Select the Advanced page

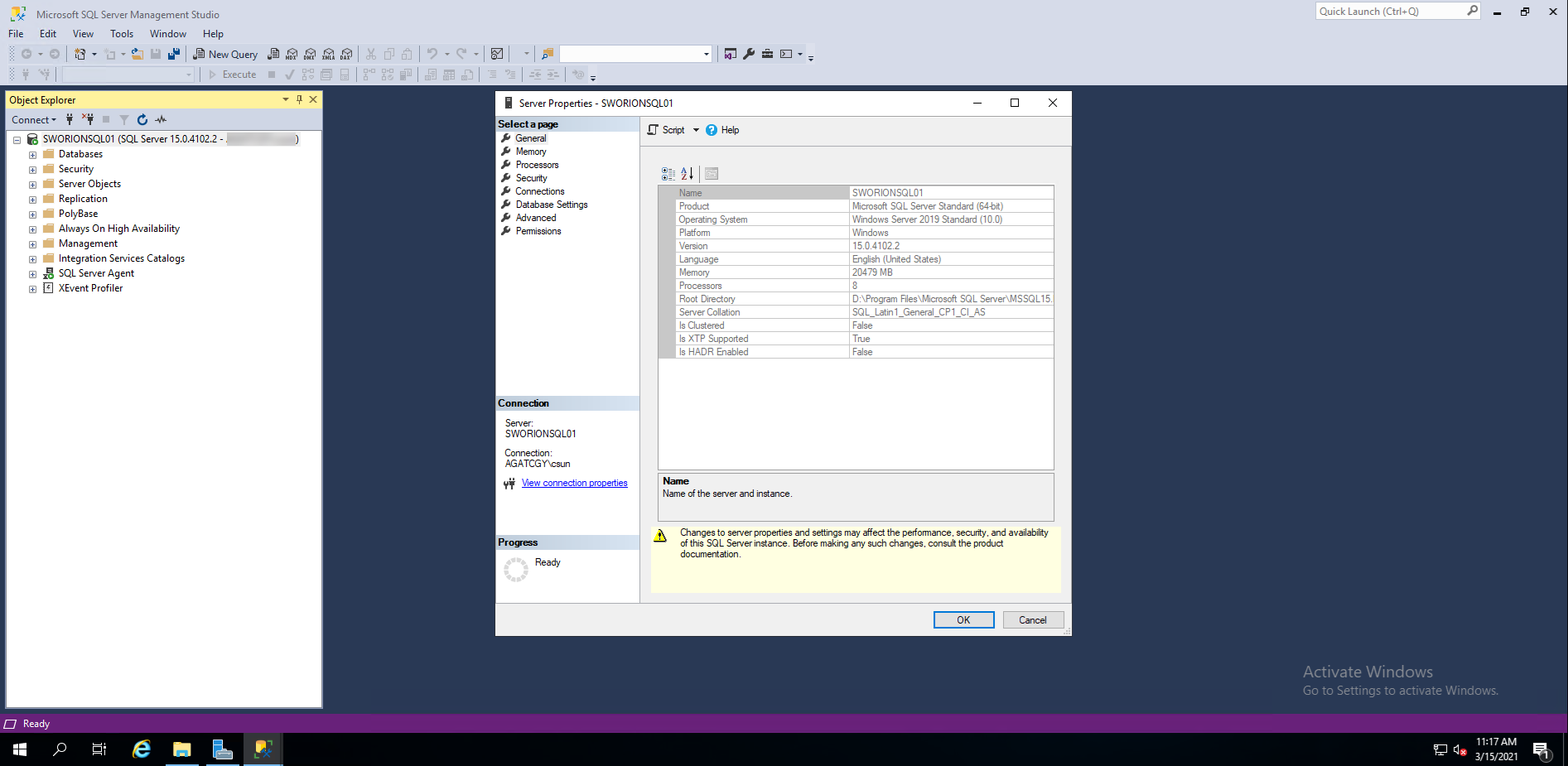[536, 218]
